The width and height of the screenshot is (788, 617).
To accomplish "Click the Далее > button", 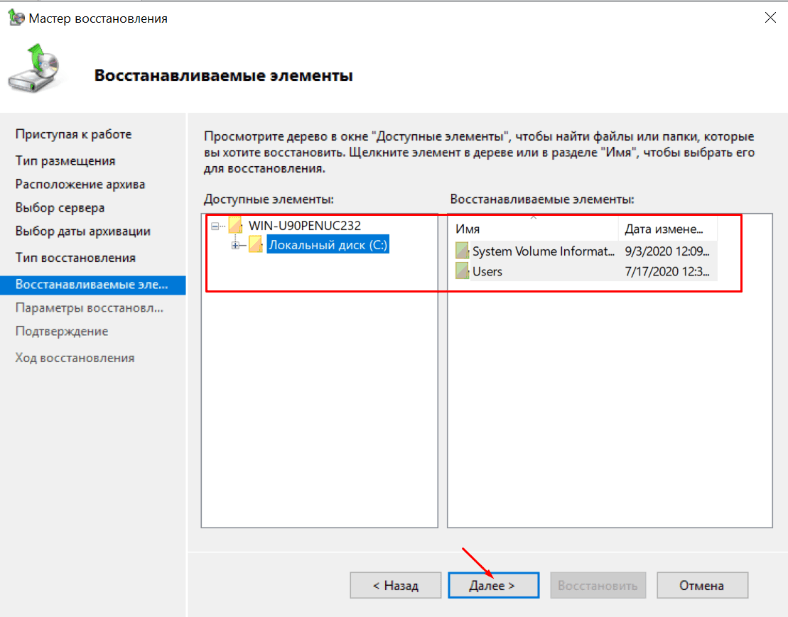I will 494,585.
